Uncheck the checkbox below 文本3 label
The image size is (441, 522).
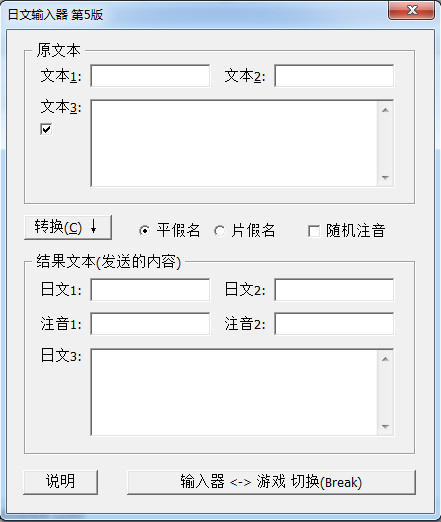pyautogui.click(x=46, y=129)
